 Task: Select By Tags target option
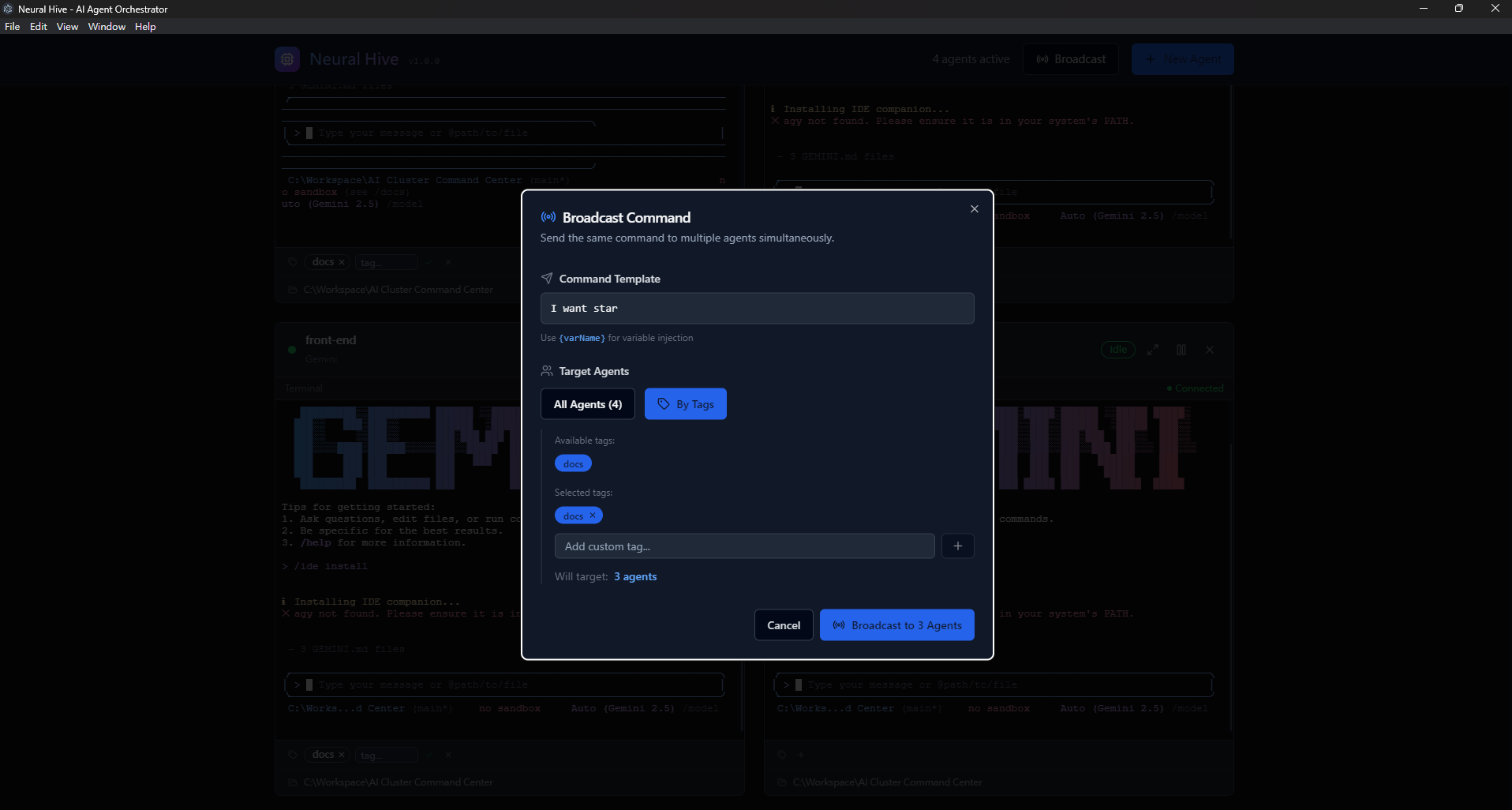[685, 404]
